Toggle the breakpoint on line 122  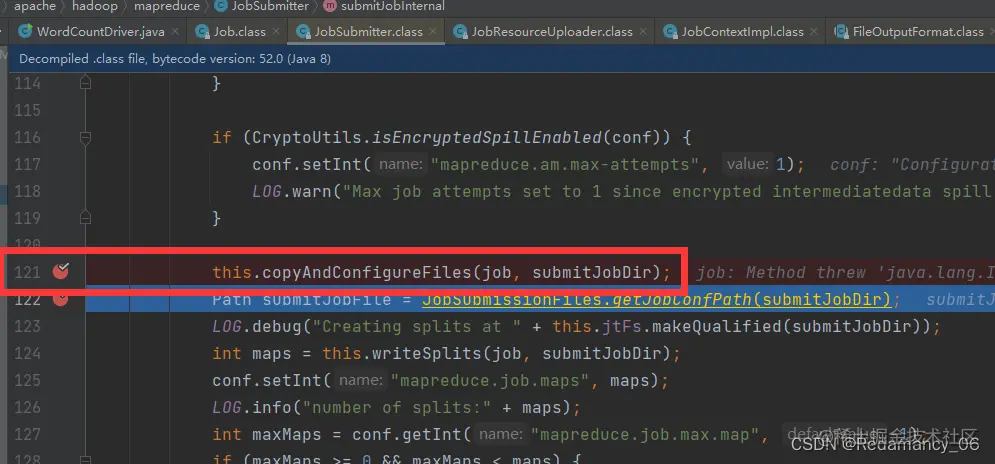pyautogui.click(x=61, y=298)
